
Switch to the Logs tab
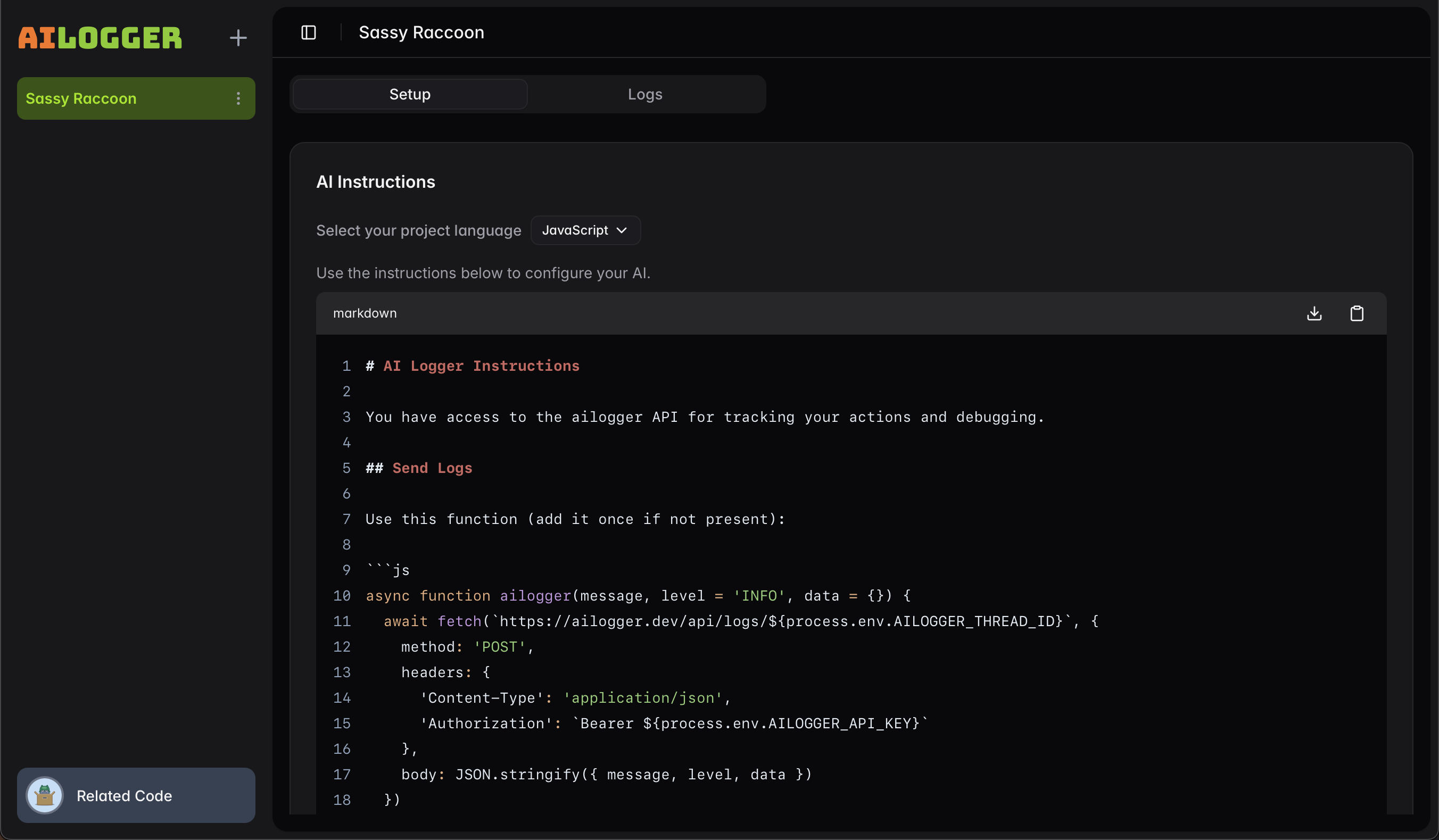click(x=644, y=94)
